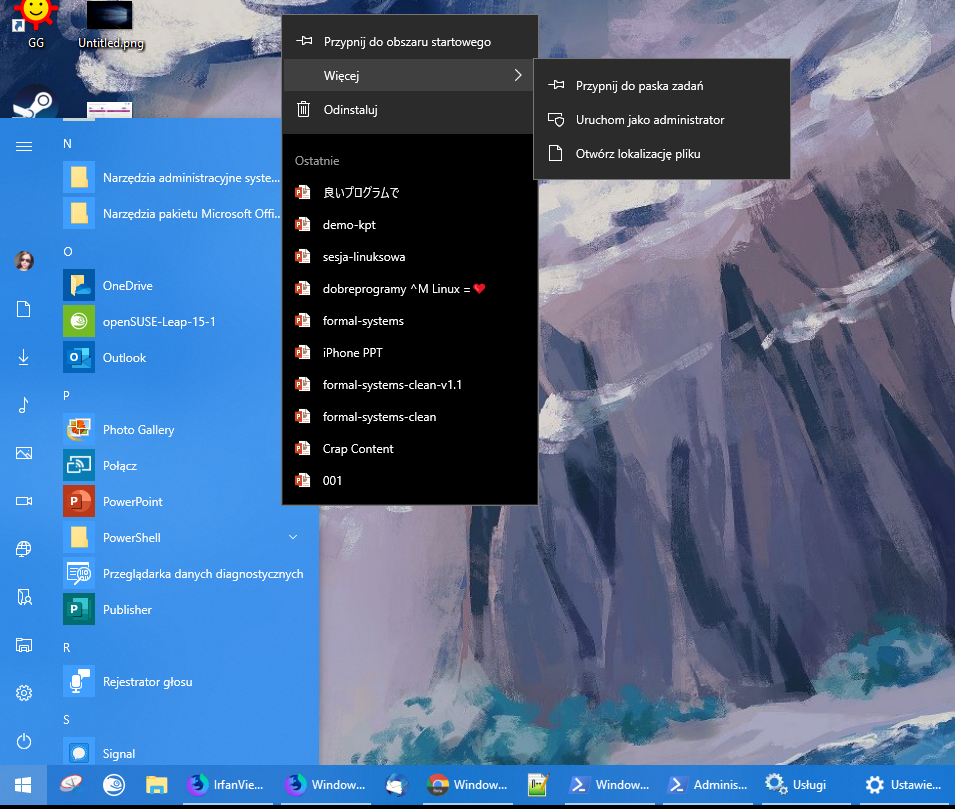Open Settings gear in Start sidebar
The width and height of the screenshot is (955, 809).
[x=24, y=692]
